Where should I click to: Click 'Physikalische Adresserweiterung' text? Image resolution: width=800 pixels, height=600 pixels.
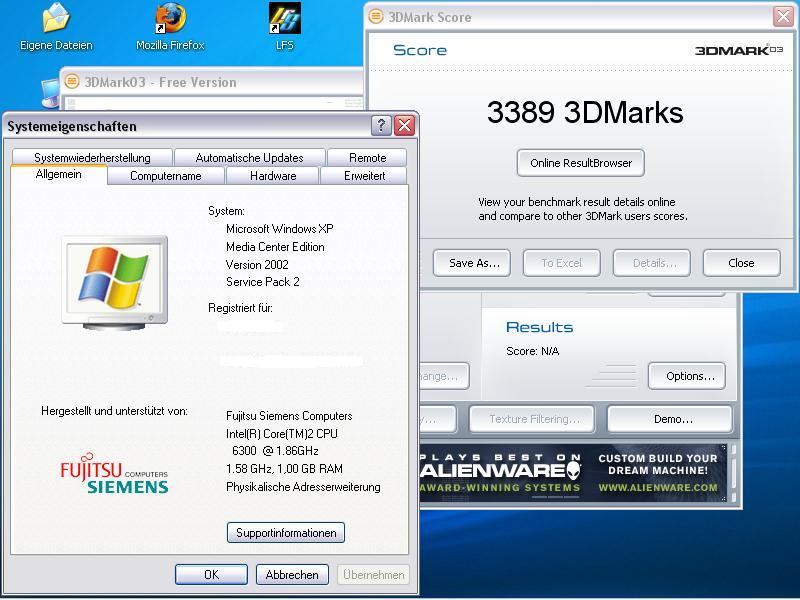click(303, 487)
